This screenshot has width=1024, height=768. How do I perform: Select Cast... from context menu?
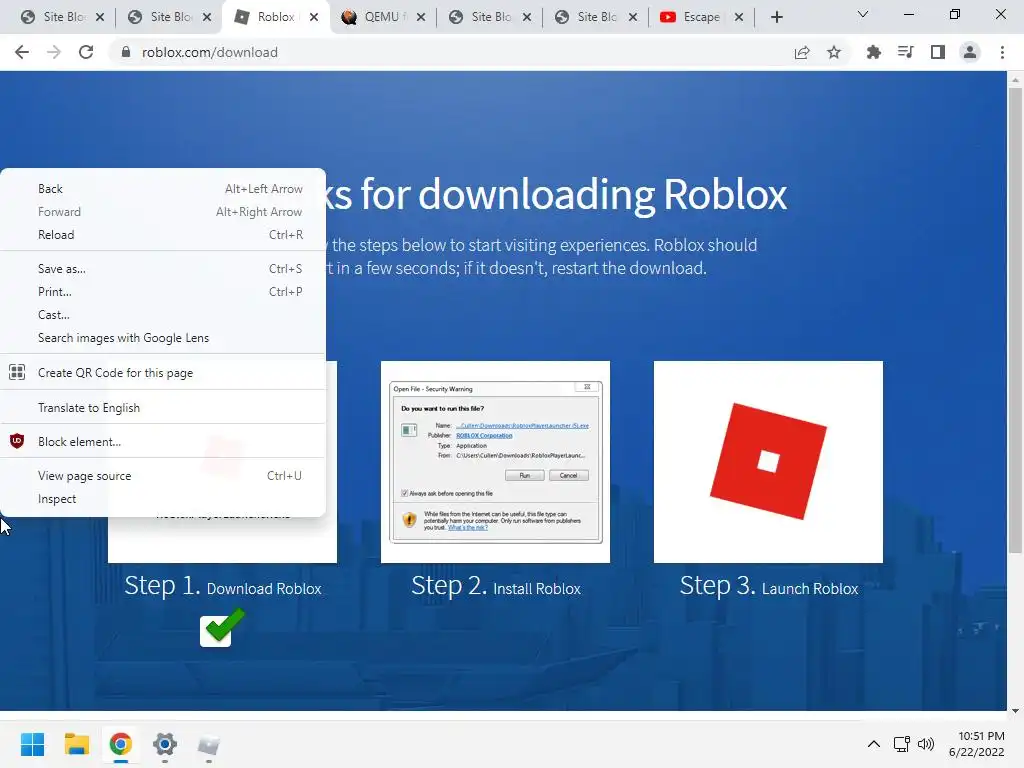(x=163, y=315)
